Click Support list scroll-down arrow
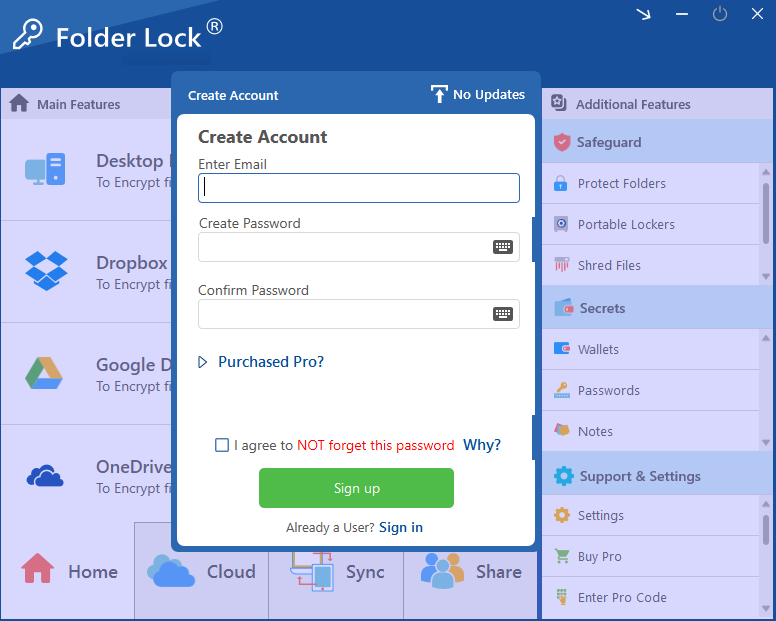The width and height of the screenshot is (776, 621). (766, 608)
